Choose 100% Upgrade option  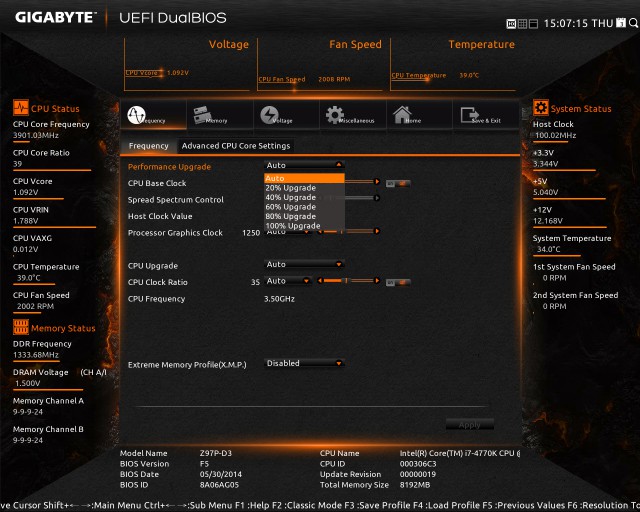click(x=304, y=226)
